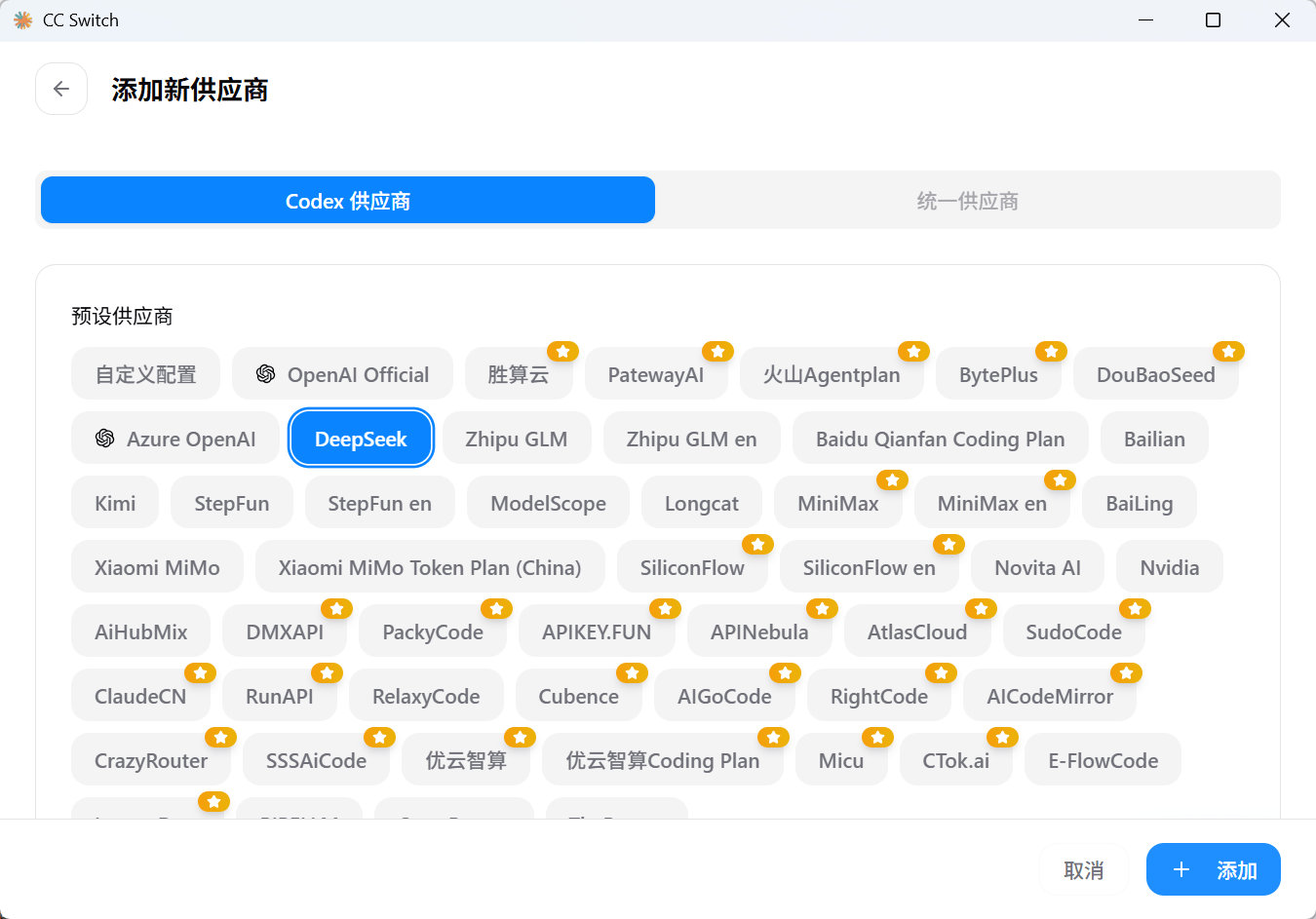Pick the PatewayAI preset
This screenshot has width=1316, height=919.
tap(656, 374)
